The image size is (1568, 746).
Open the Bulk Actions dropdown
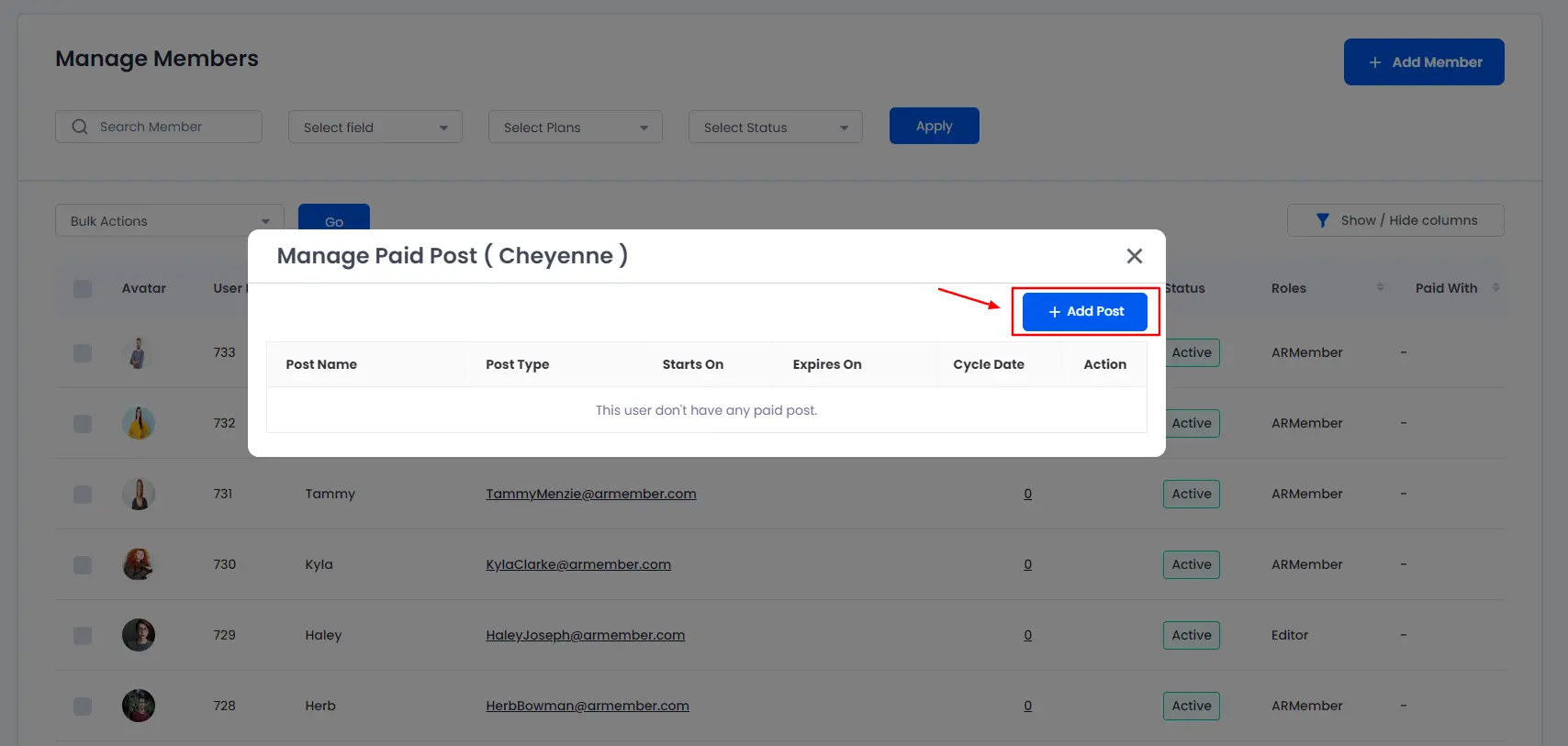(x=169, y=221)
